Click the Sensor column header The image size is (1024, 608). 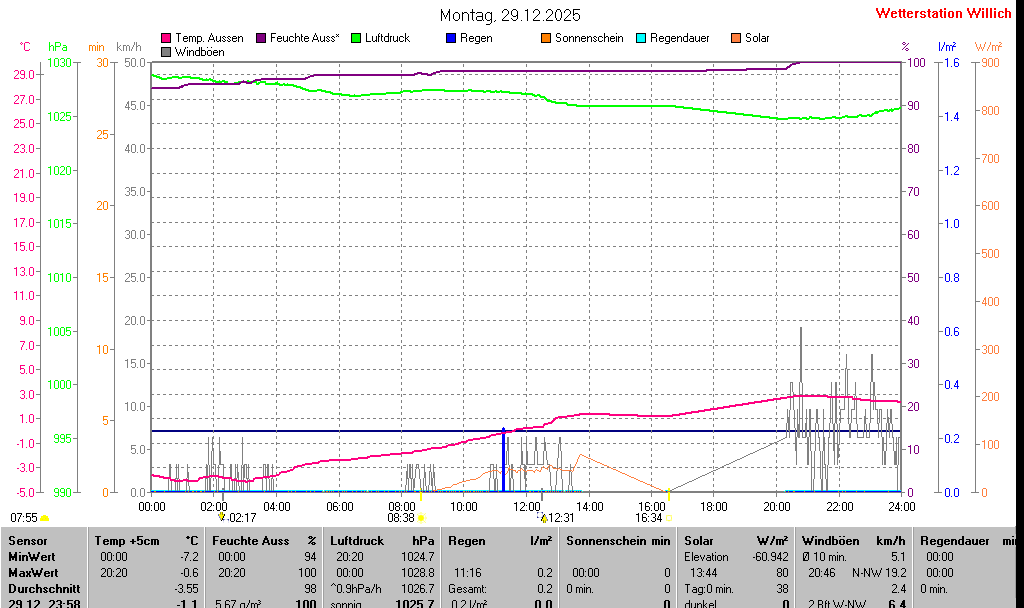28,540
